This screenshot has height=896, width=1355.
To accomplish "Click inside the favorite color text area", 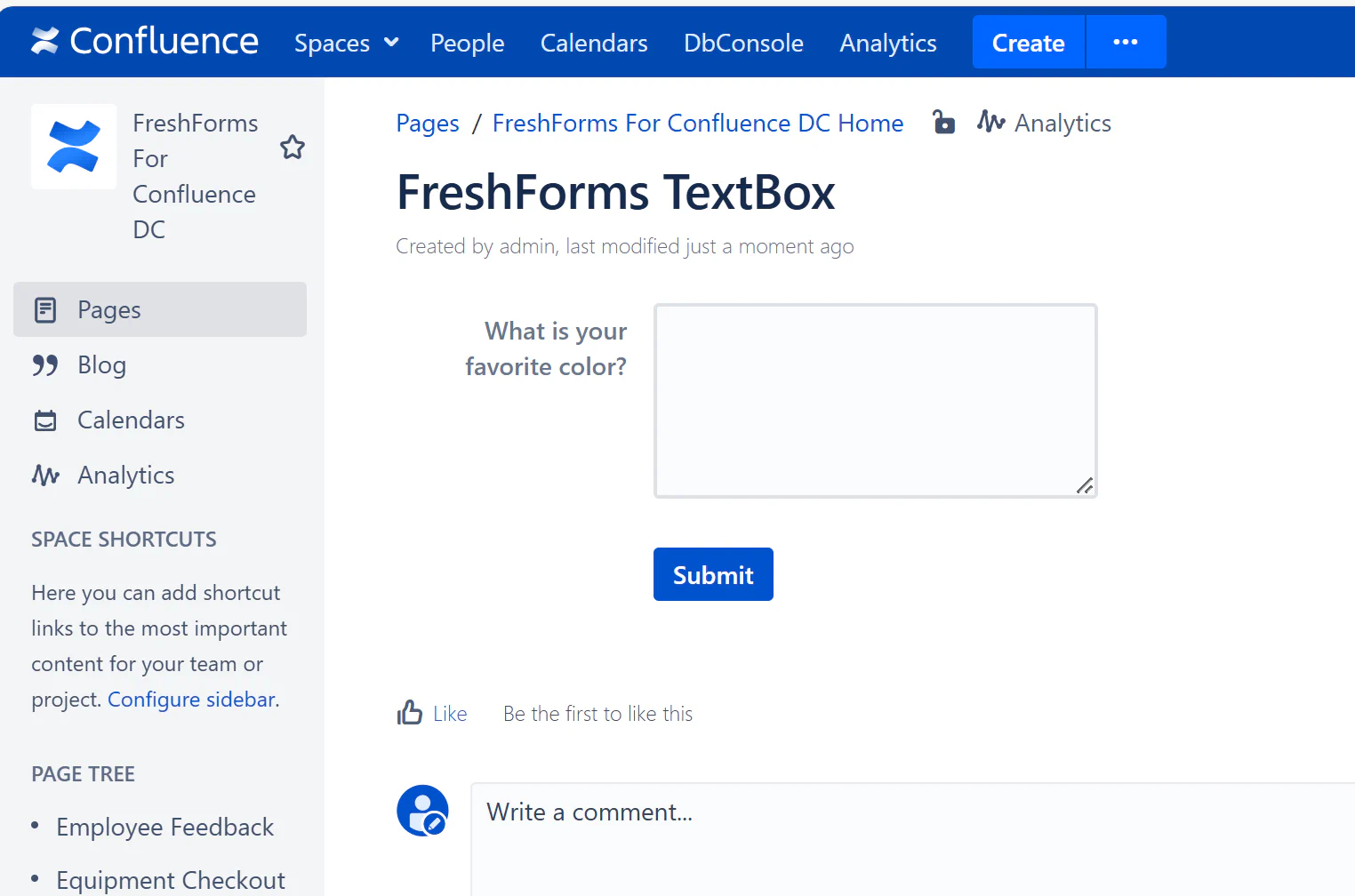I will pyautogui.click(x=875, y=400).
